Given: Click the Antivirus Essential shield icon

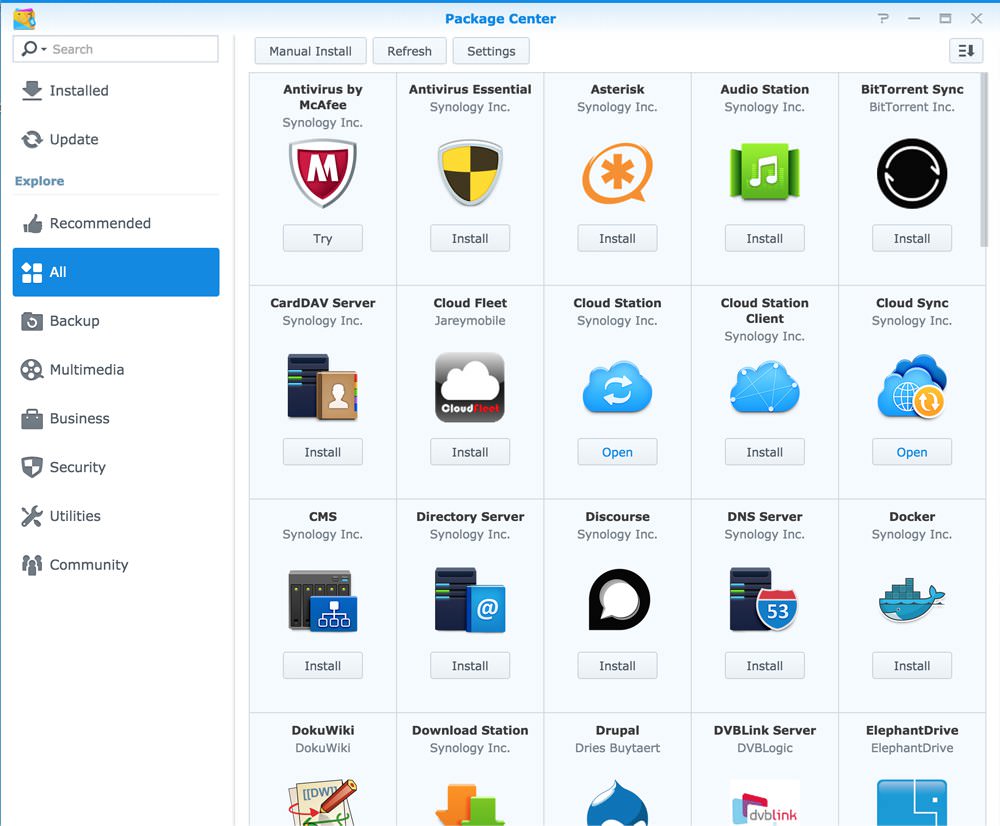Looking at the screenshot, I should click(470, 172).
